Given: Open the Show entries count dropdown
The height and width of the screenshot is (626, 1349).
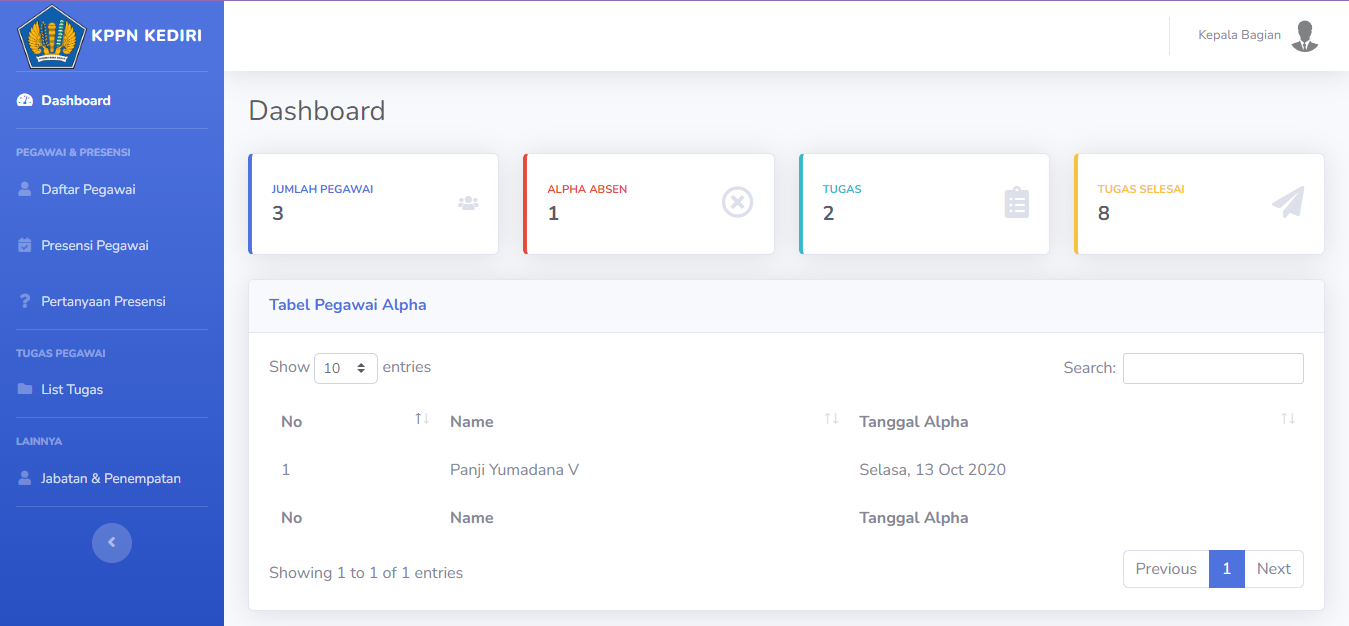Looking at the screenshot, I should tap(346, 368).
